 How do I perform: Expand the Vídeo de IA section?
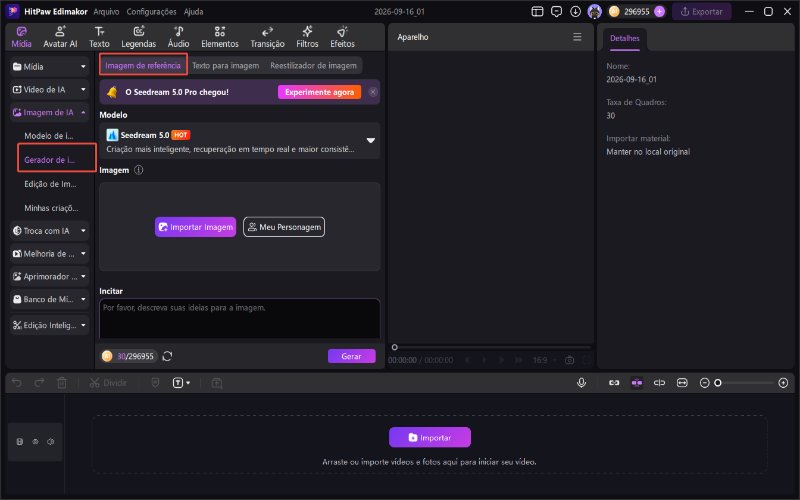[x=49, y=89]
